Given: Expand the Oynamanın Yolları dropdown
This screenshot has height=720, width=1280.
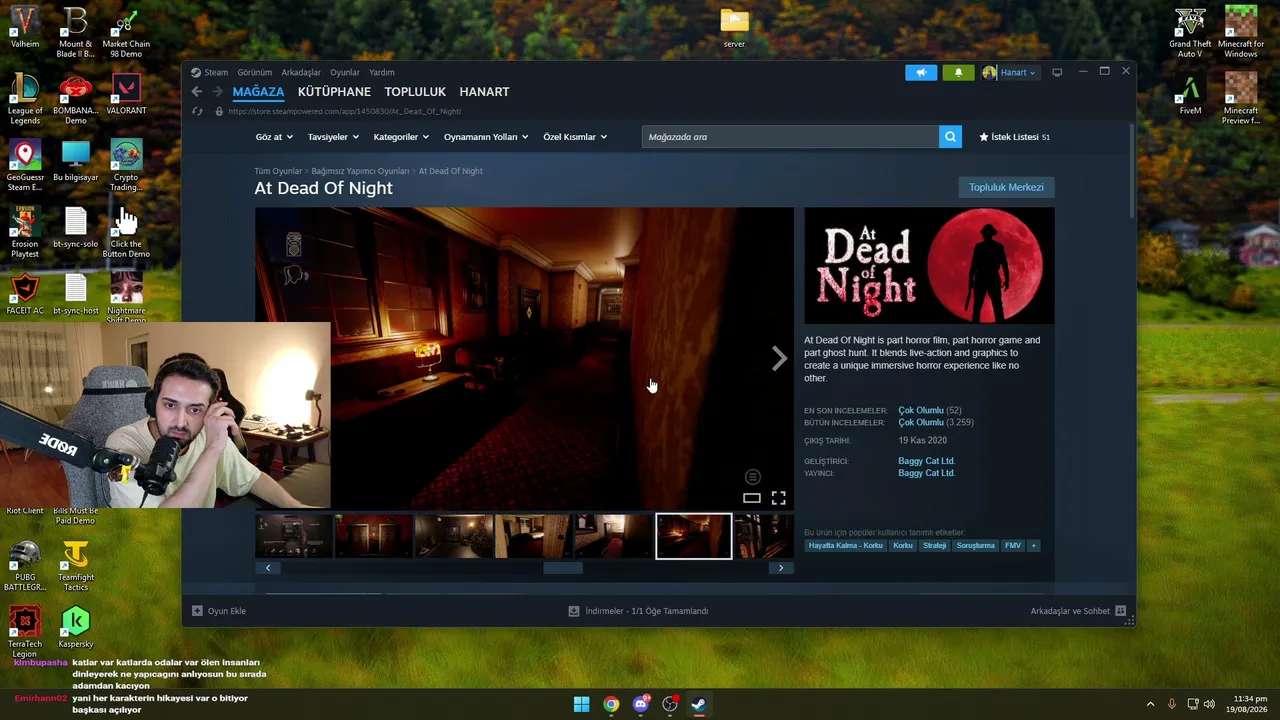Looking at the screenshot, I should pyautogui.click(x=486, y=137).
